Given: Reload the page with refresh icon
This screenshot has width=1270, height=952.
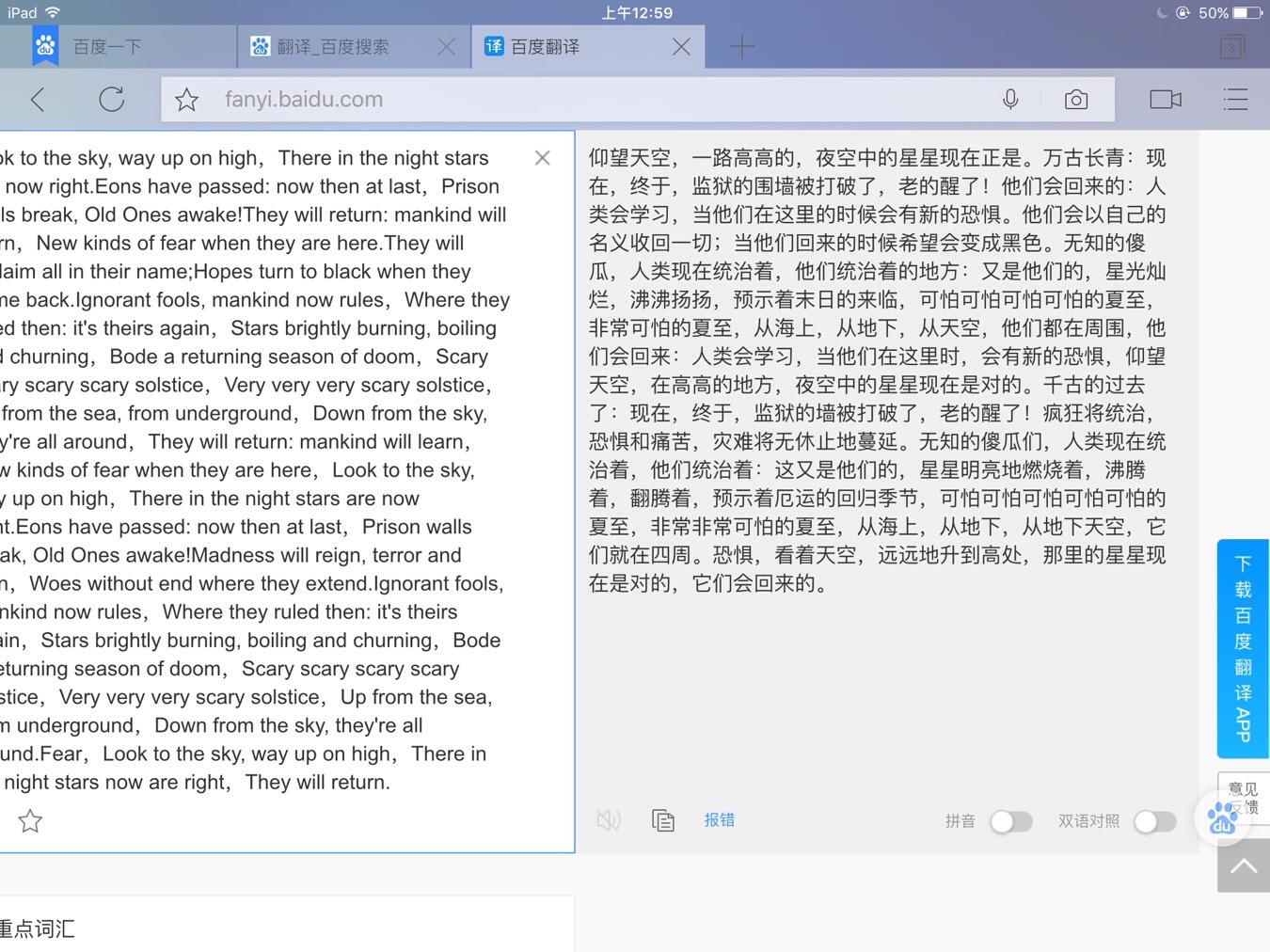Looking at the screenshot, I should tap(111, 99).
